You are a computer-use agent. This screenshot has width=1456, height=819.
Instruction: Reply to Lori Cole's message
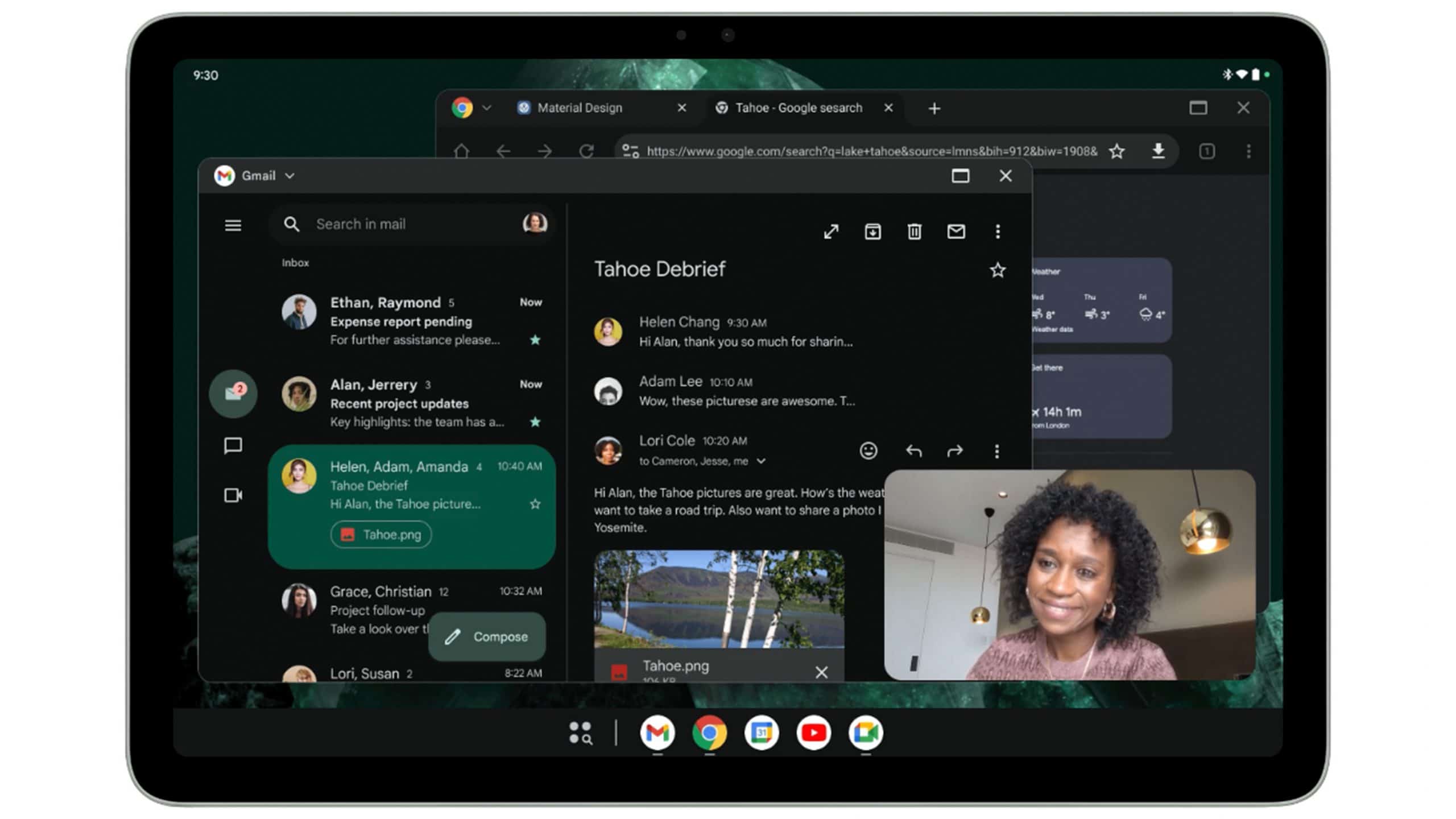[915, 450]
